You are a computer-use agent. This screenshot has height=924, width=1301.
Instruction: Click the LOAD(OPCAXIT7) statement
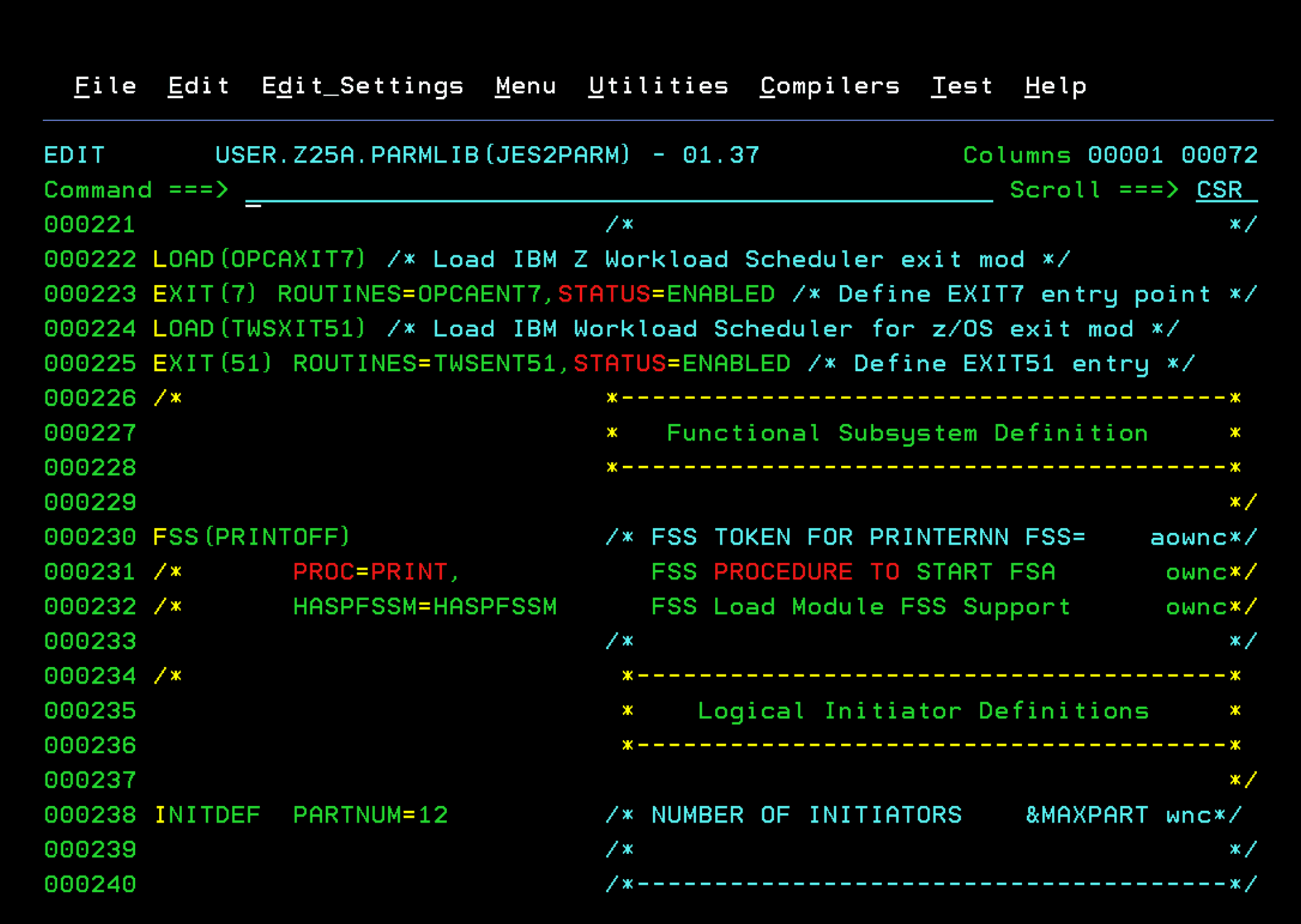[259, 259]
